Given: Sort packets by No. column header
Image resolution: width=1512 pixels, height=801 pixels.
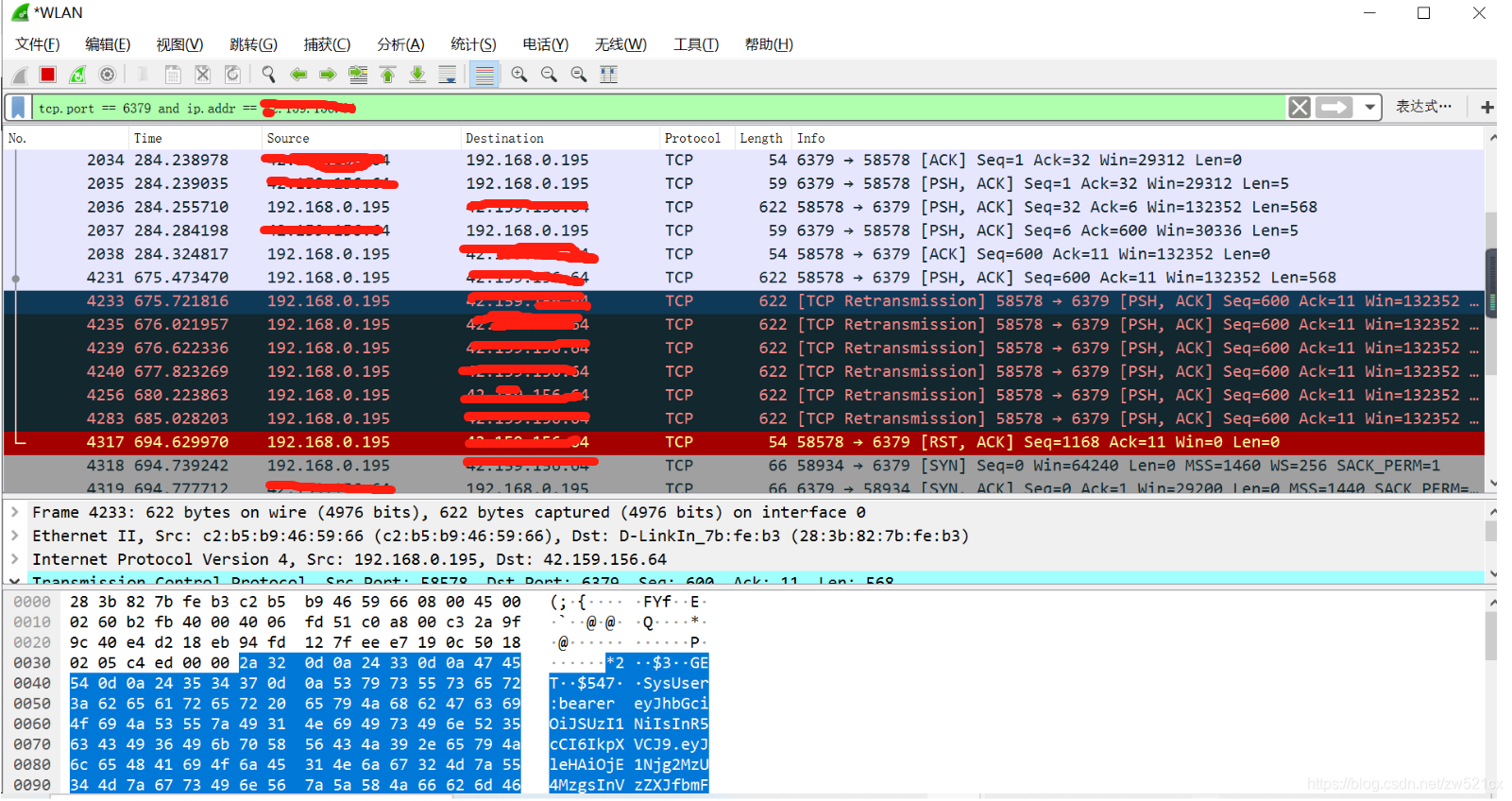Looking at the screenshot, I should point(65,138).
